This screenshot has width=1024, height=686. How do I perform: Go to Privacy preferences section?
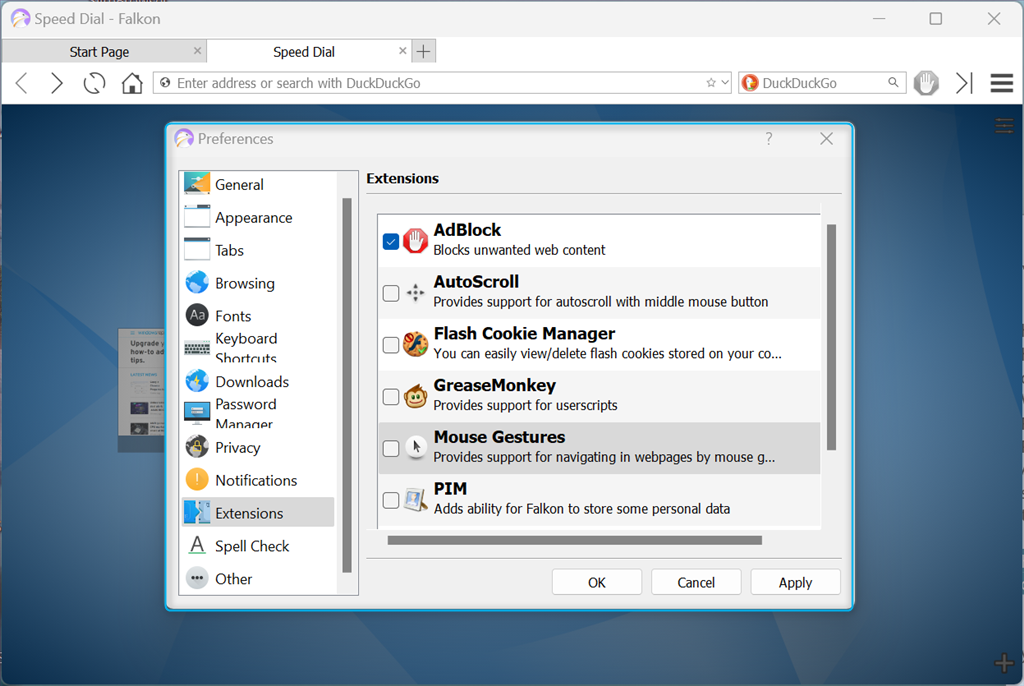point(258,448)
